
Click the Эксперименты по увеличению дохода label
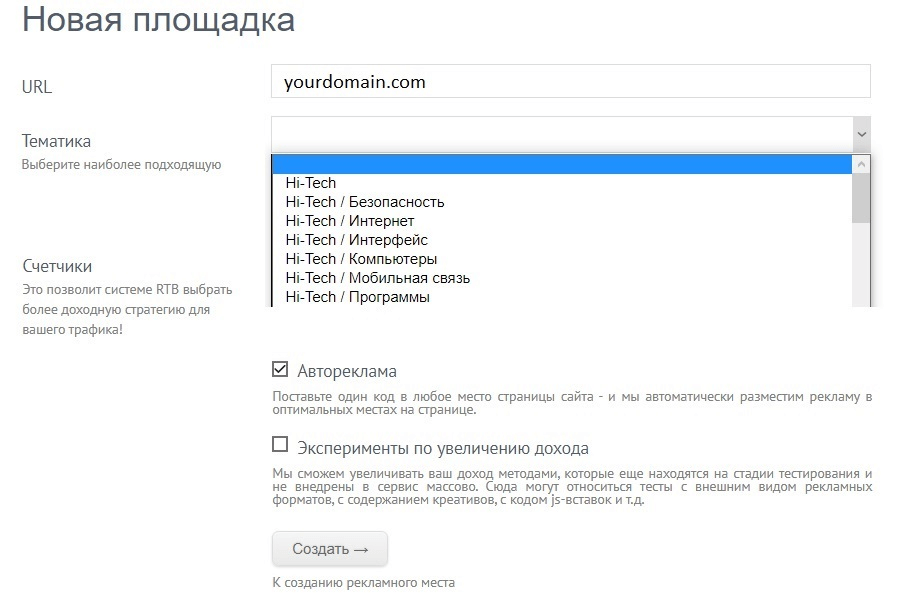click(442, 448)
